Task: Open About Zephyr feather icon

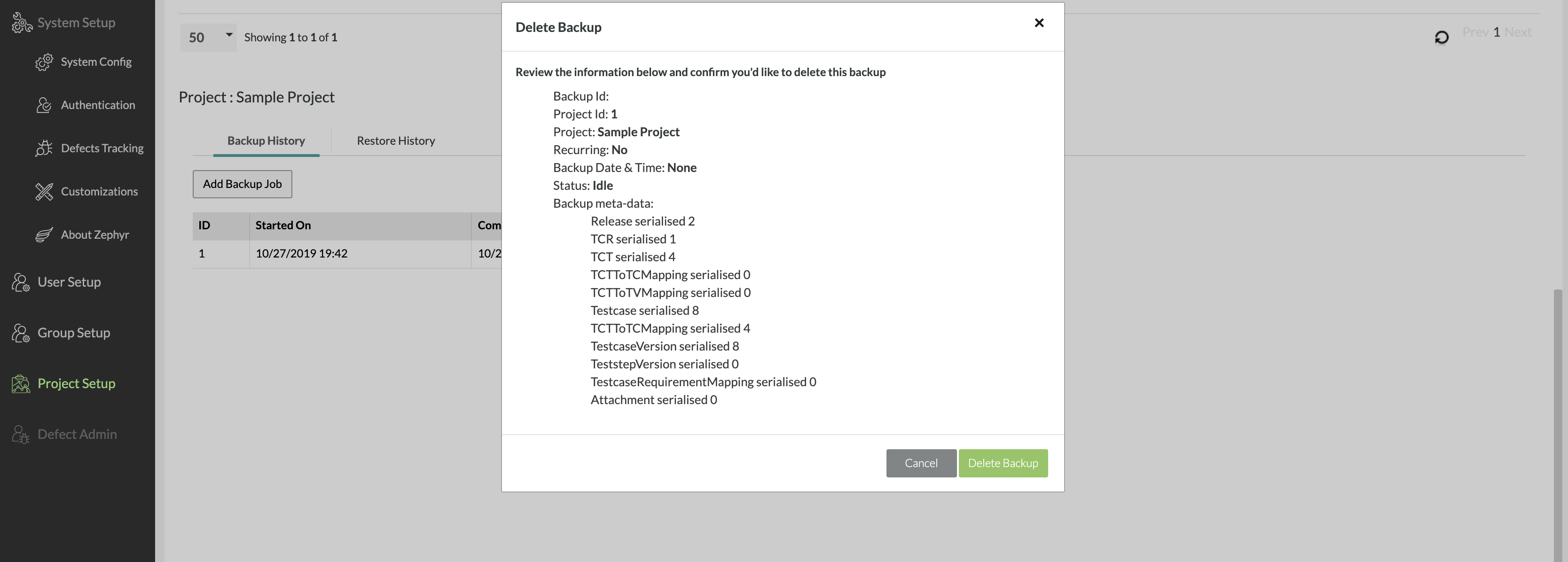Action: [x=44, y=235]
